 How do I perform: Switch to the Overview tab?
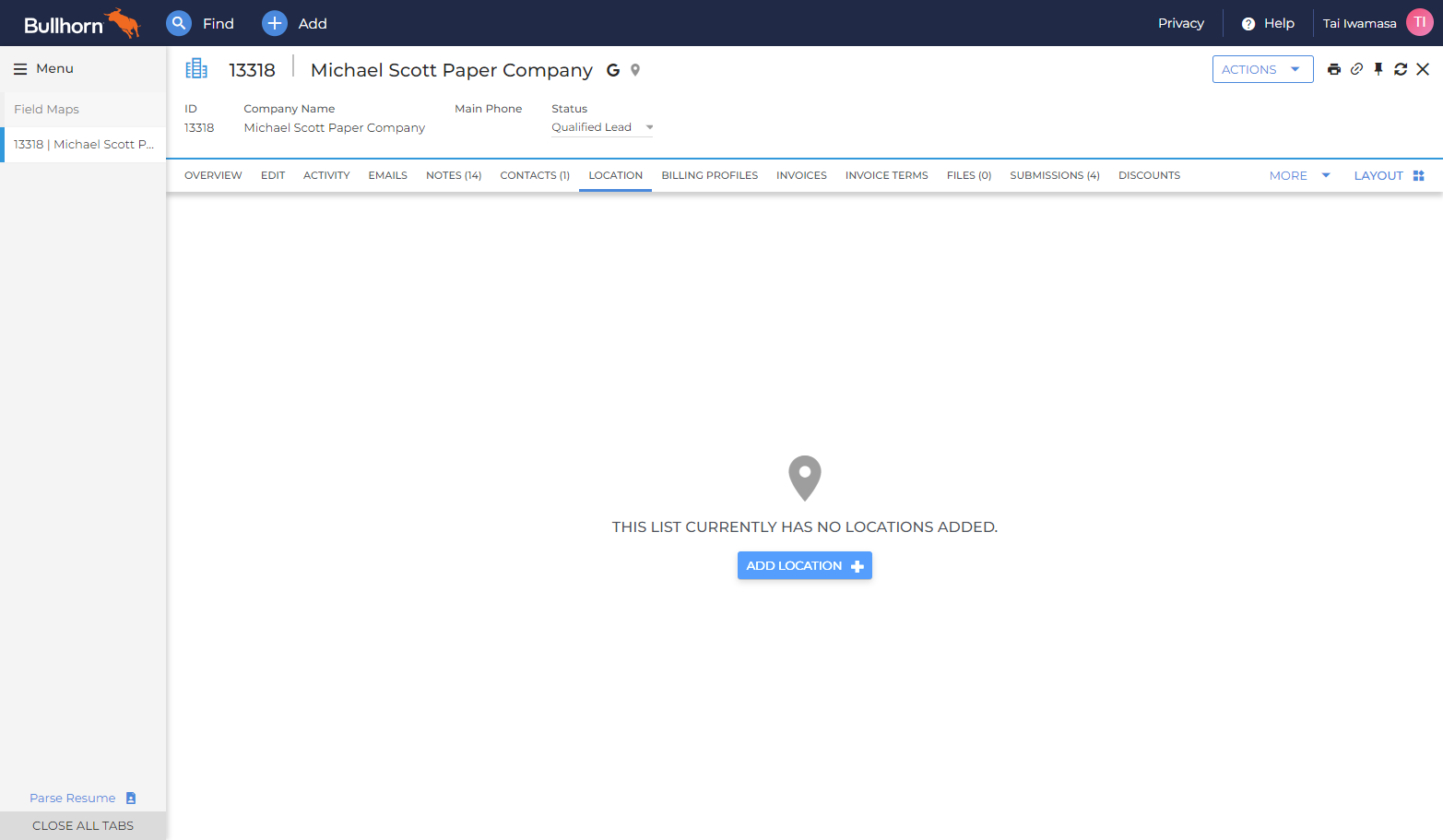(x=213, y=175)
